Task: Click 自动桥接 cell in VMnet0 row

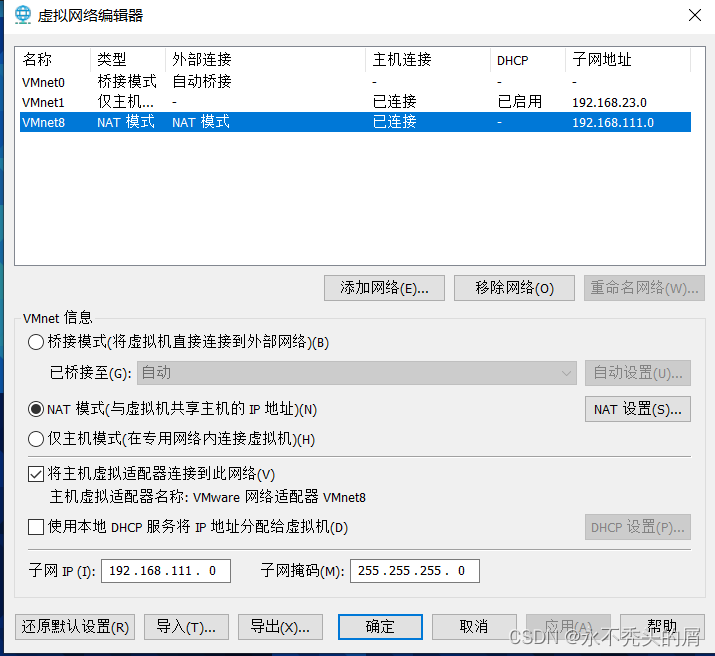Action: (x=202, y=82)
